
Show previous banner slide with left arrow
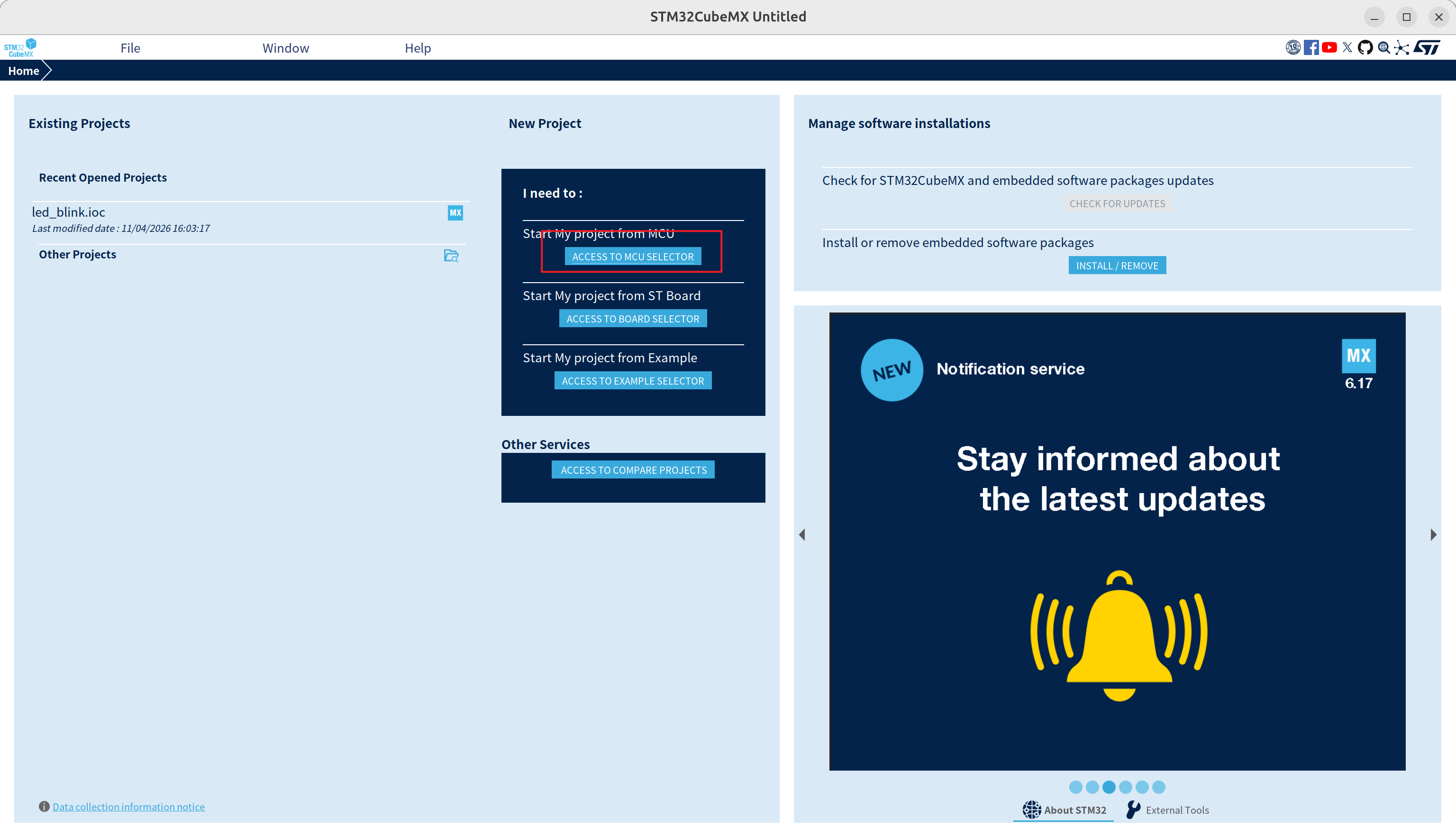[x=802, y=534]
